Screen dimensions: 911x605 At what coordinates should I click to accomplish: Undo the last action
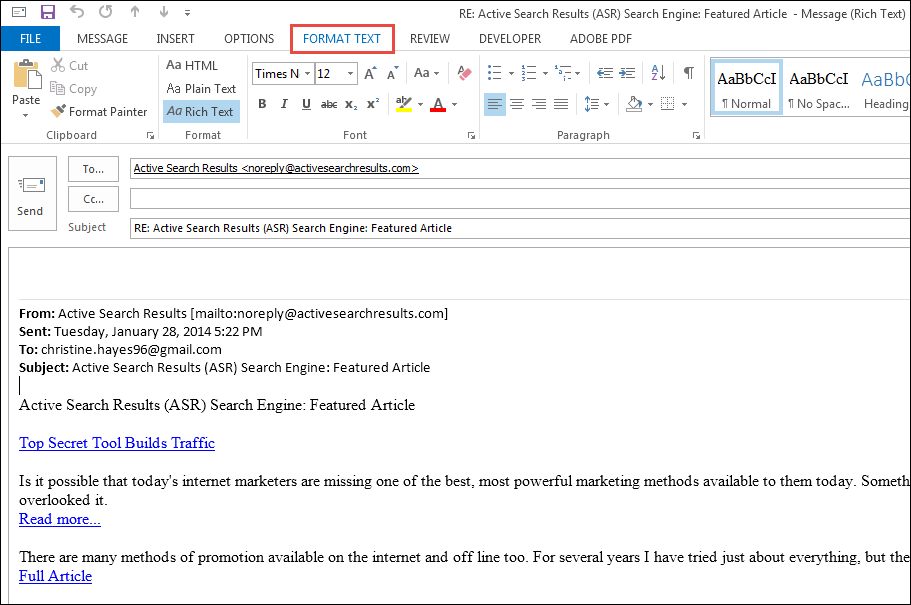(77, 12)
